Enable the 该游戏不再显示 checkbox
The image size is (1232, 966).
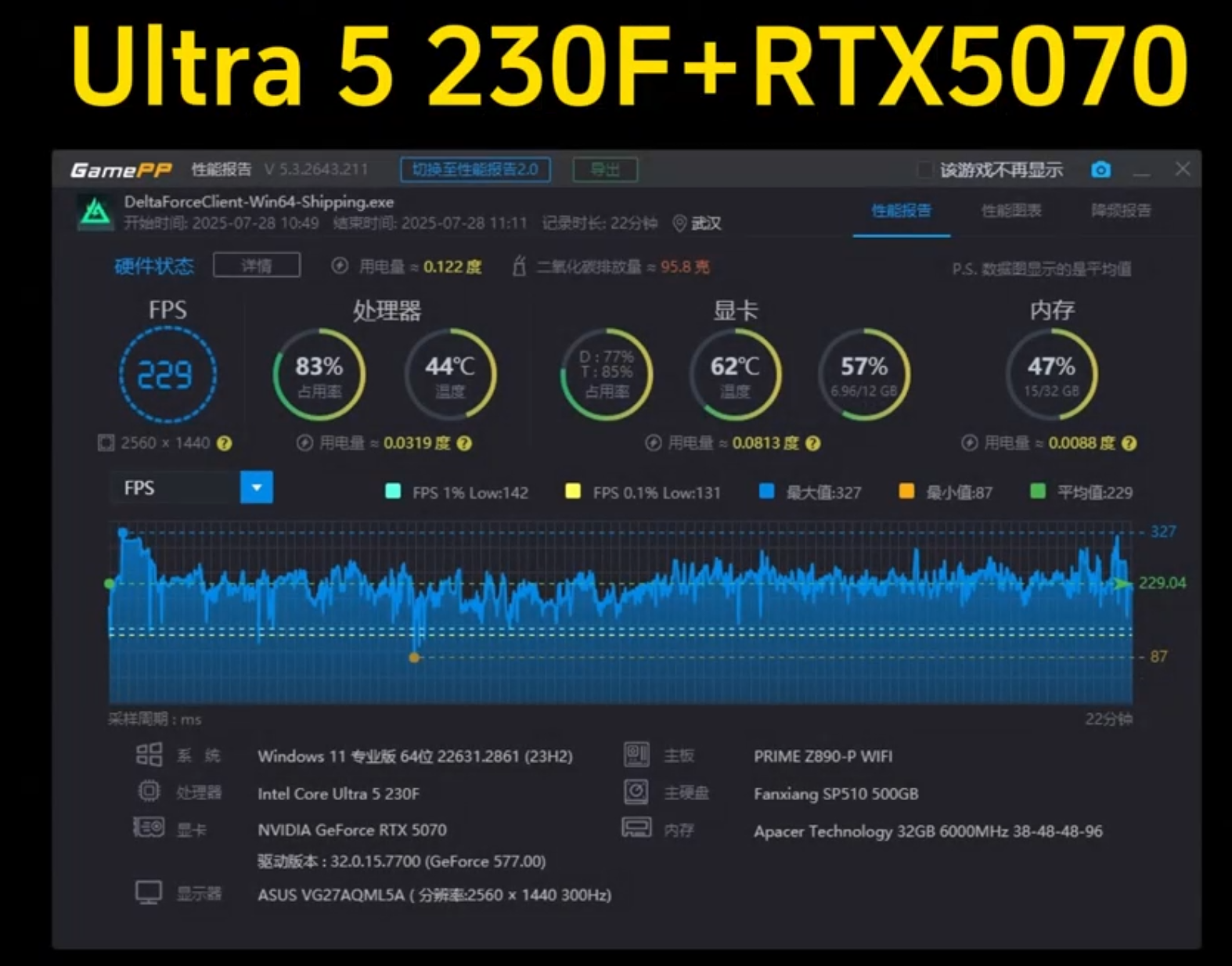(x=924, y=170)
